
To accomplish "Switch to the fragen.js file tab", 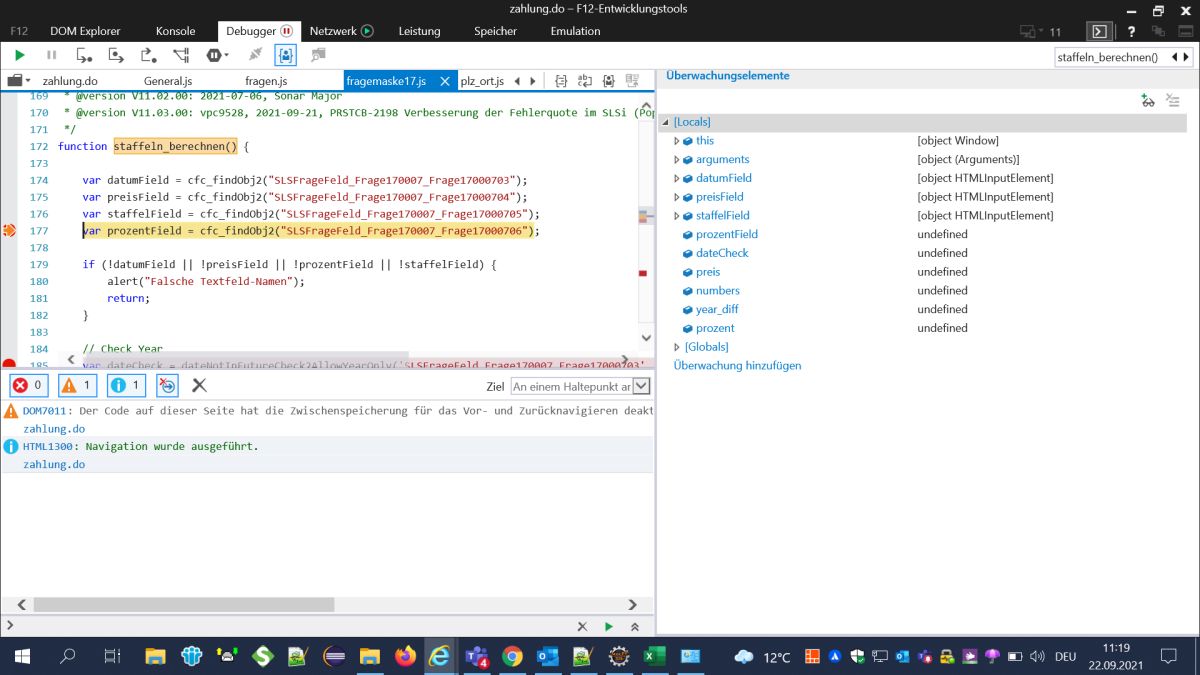I will click(x=266, y=81).
